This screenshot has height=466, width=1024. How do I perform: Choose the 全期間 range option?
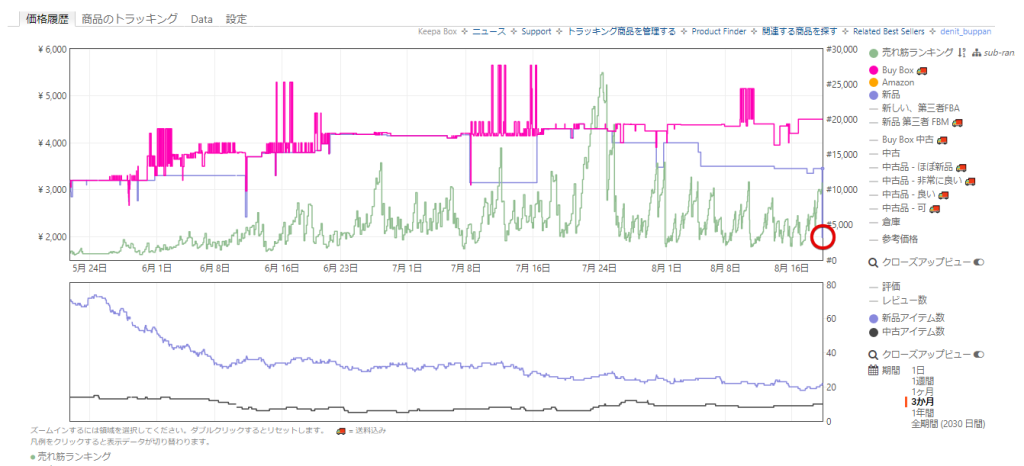(x=950, y=424)
